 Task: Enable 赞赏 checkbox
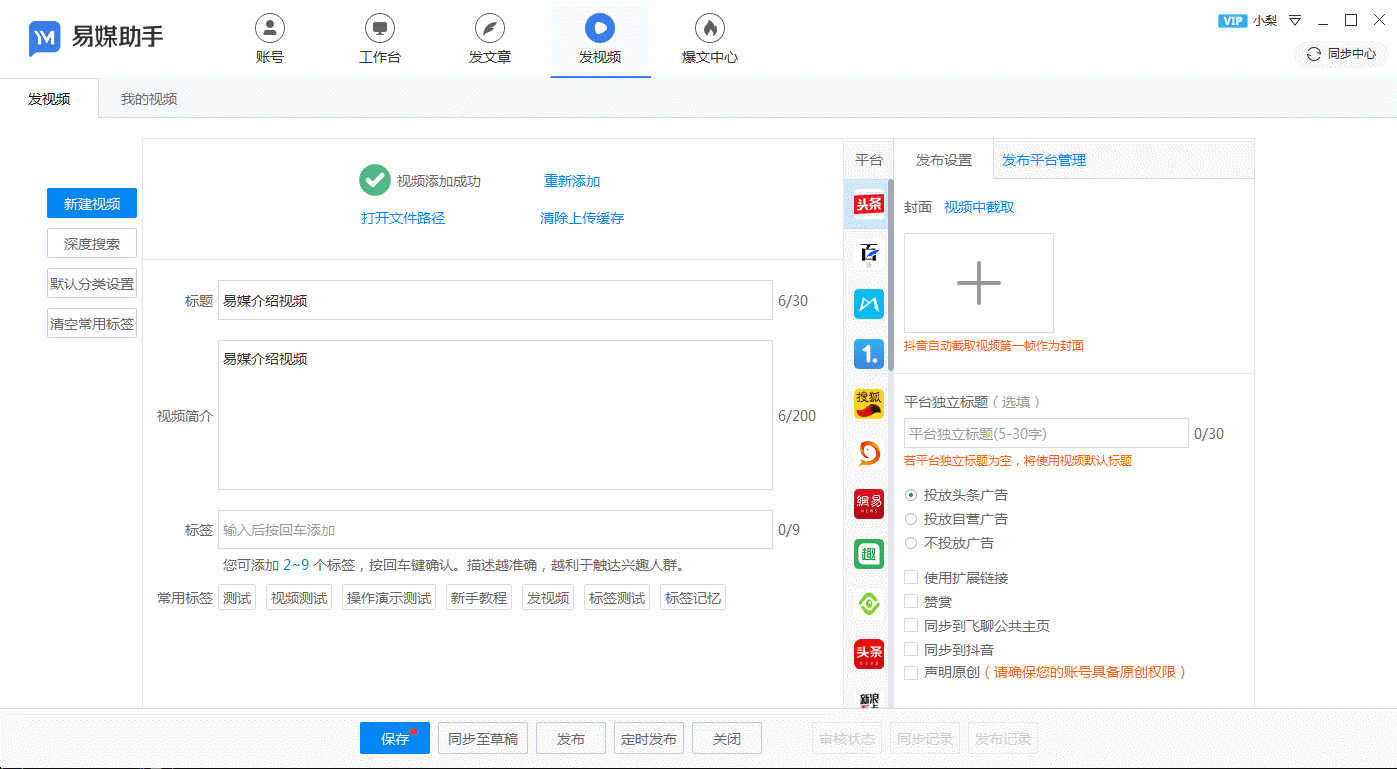tap(911, 601)
